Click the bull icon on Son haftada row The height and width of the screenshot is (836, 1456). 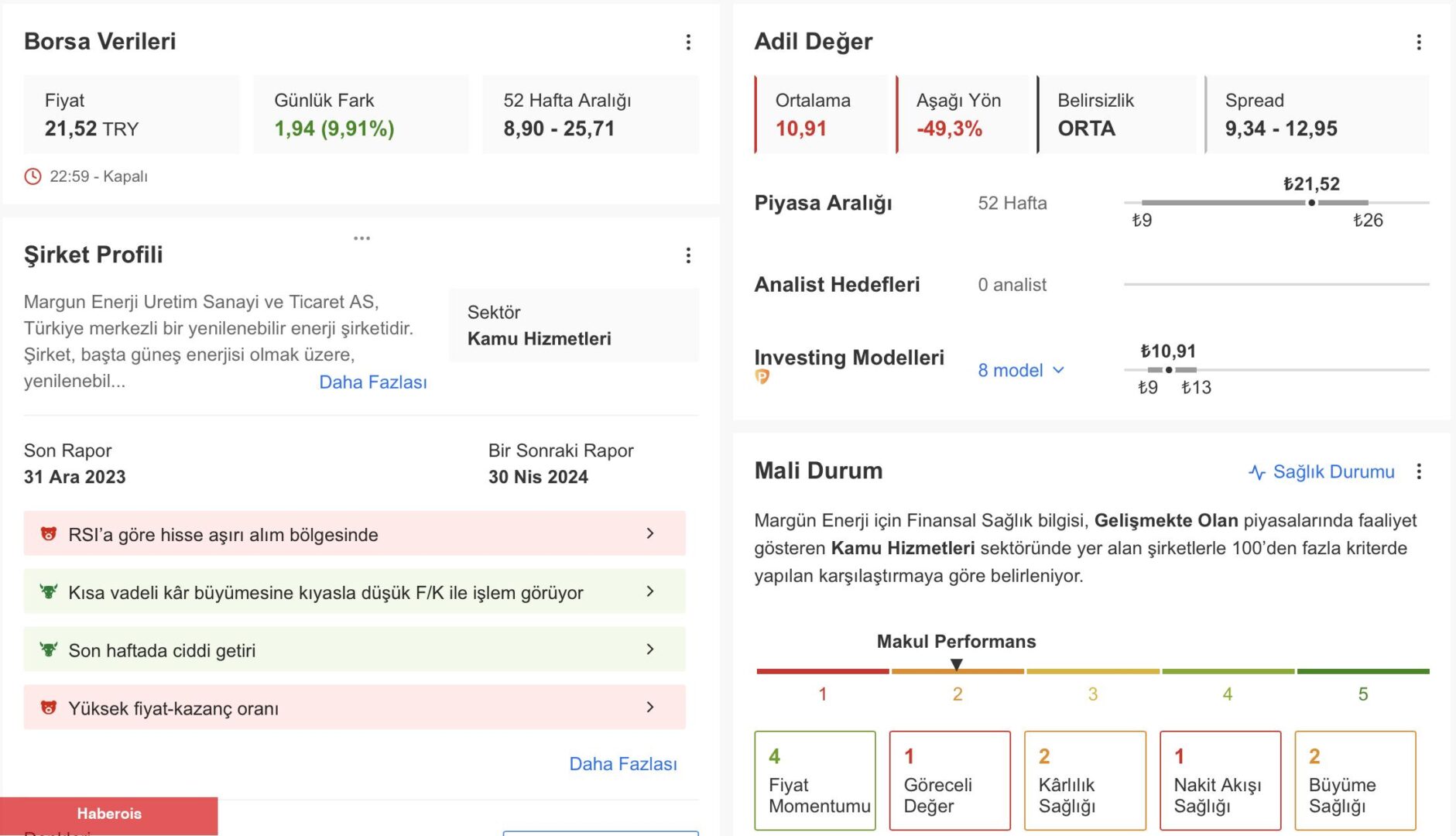tap(49, 649)
